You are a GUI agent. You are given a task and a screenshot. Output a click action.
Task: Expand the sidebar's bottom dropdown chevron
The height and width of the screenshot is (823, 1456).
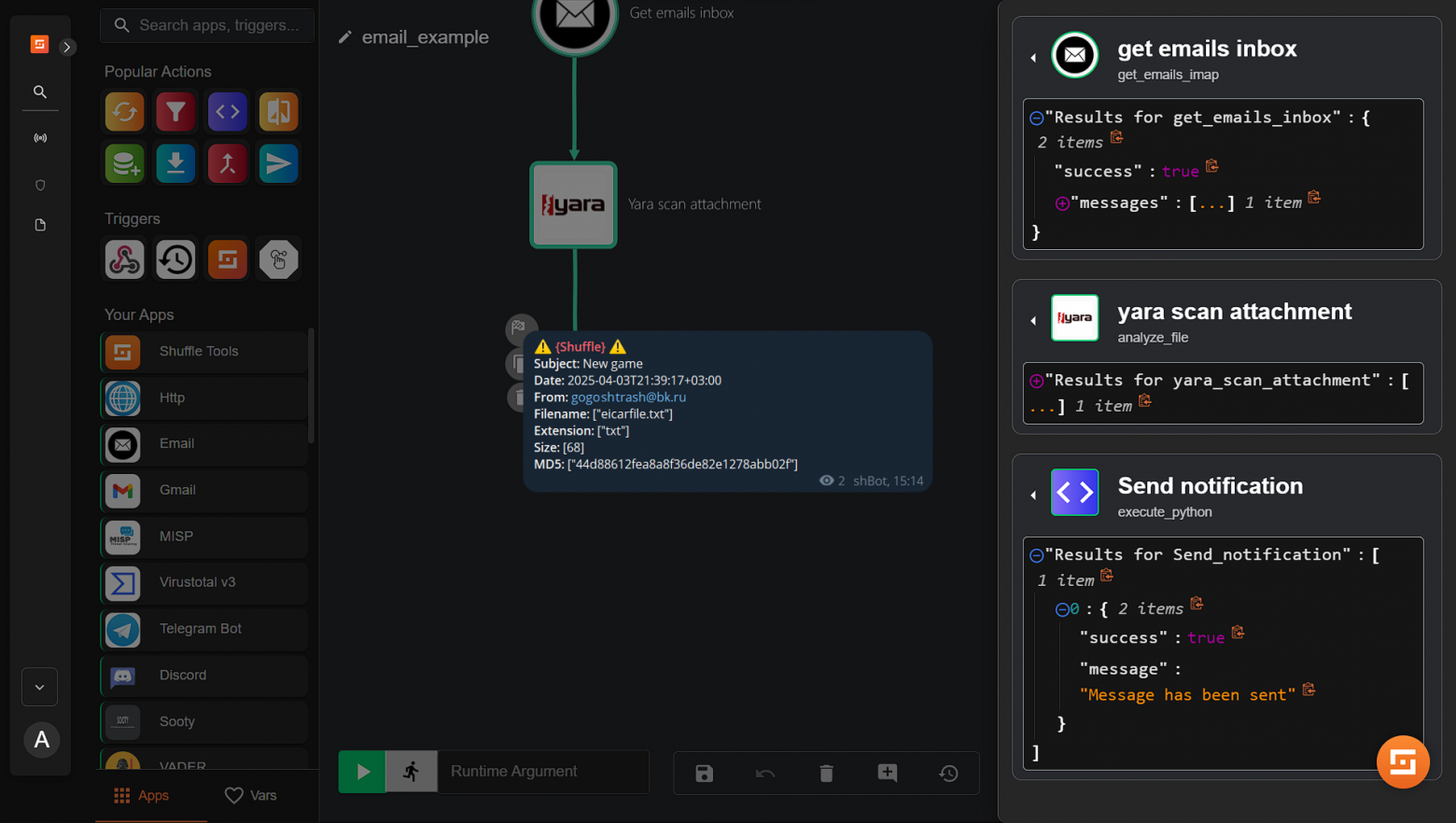40,688
